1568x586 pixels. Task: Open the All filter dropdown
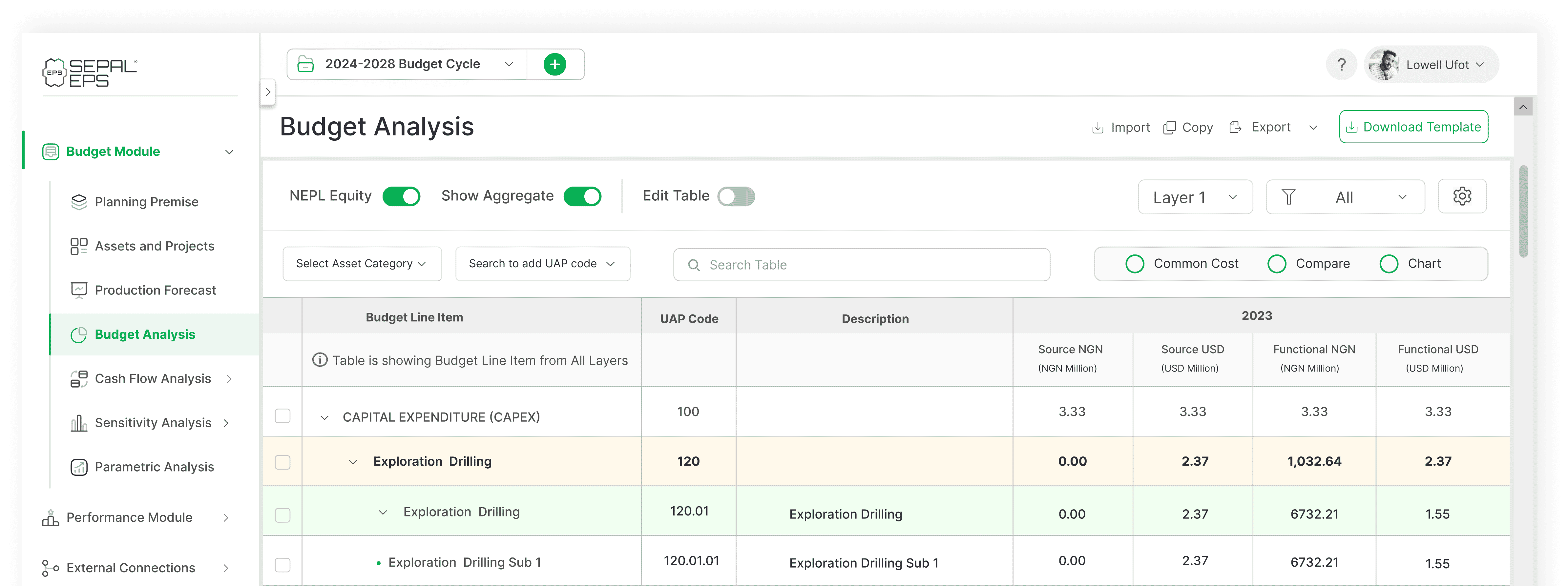point(1345,197)
